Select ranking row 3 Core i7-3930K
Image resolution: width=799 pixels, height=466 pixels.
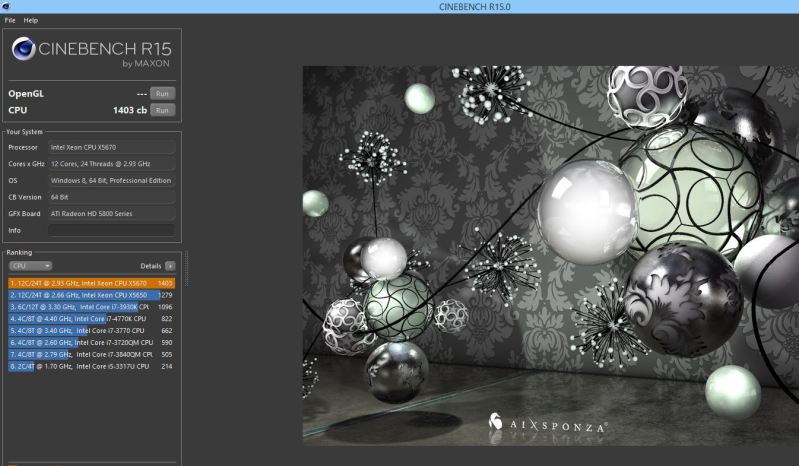[91, 307]
